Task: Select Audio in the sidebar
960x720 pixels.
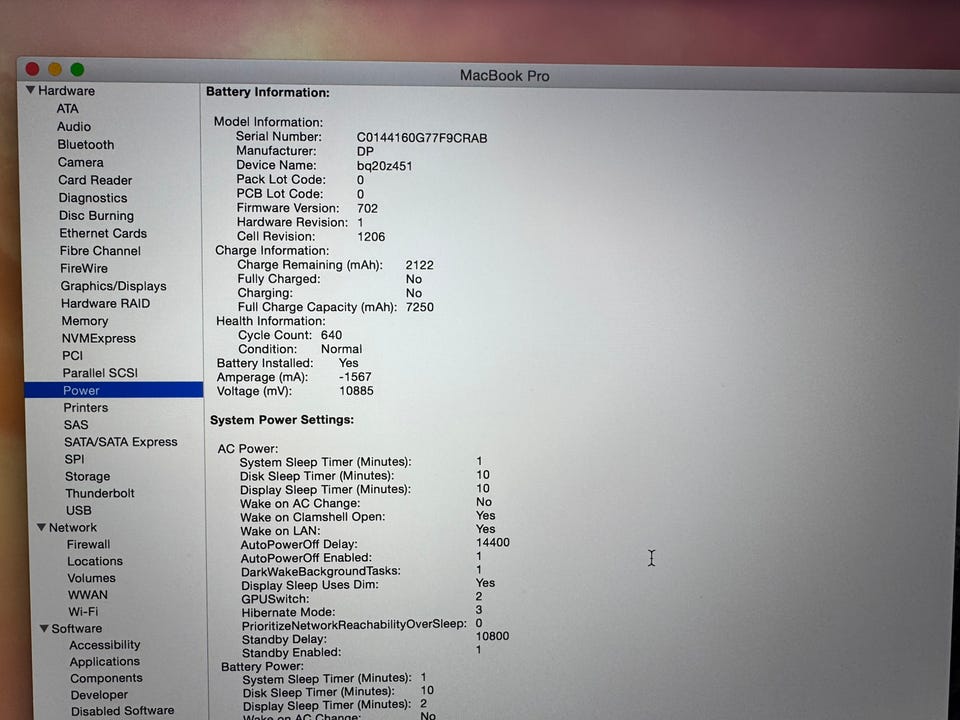Action: point(74,126)
